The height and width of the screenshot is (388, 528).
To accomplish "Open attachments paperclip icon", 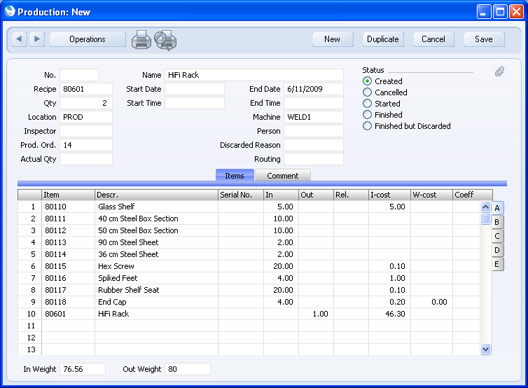I will click(x=499, y=71).
